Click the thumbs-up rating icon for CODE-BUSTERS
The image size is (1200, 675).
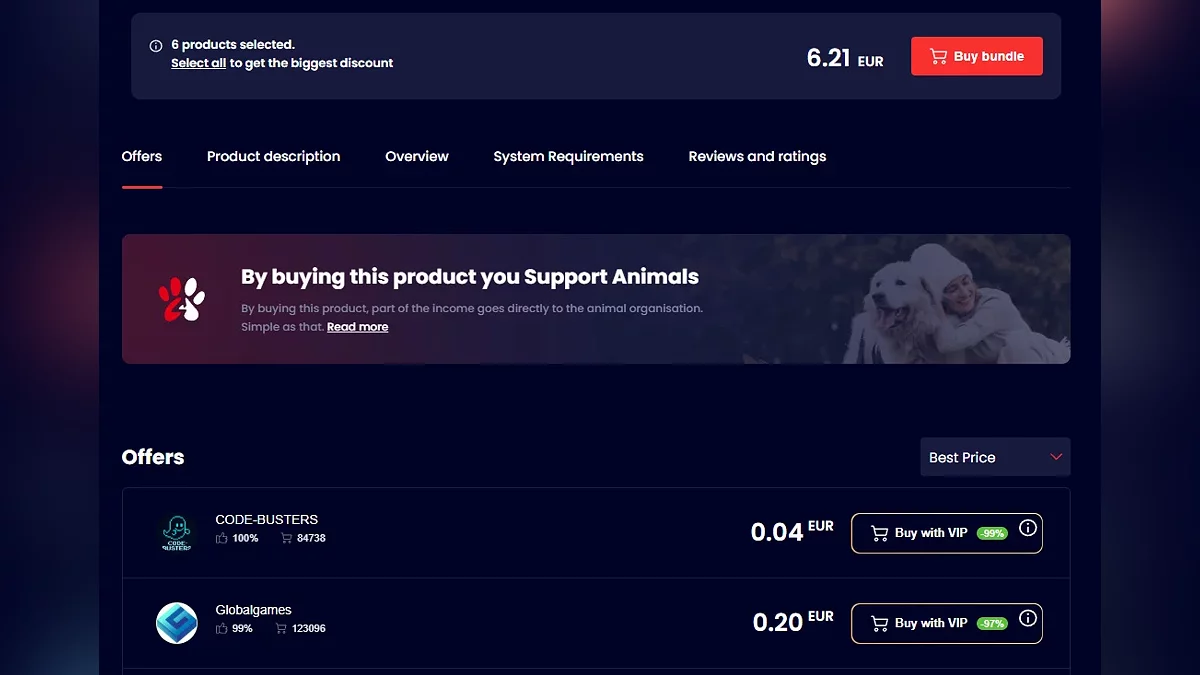click(222, 538)
